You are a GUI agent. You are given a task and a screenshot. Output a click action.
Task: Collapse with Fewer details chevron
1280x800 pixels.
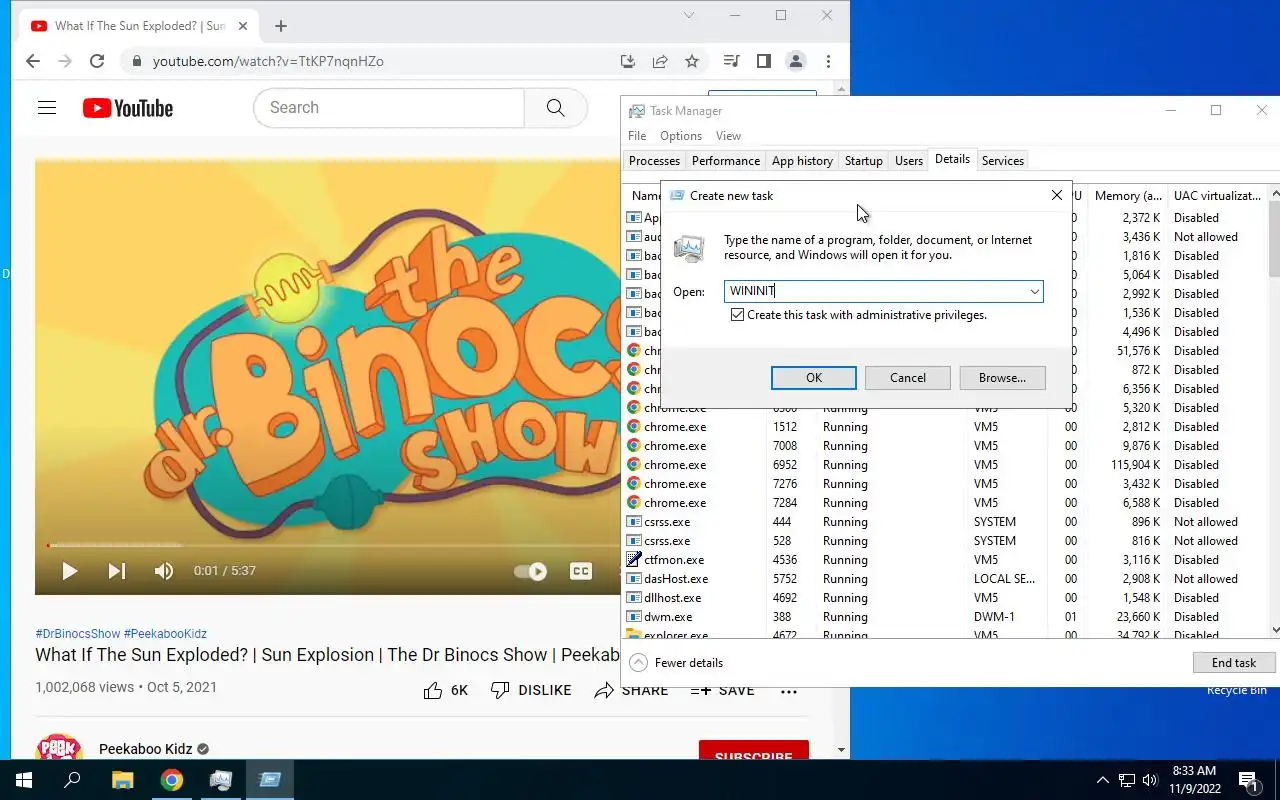(638, 663)
